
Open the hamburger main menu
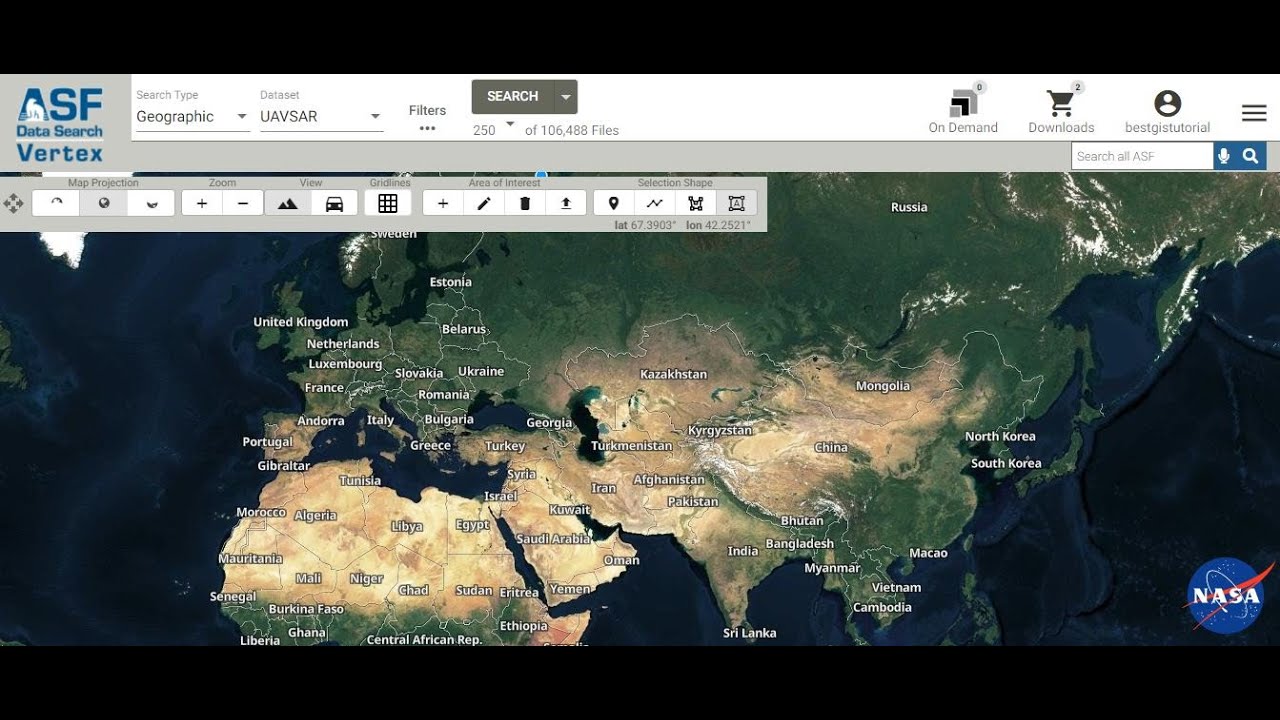(x=1254, y=113)
